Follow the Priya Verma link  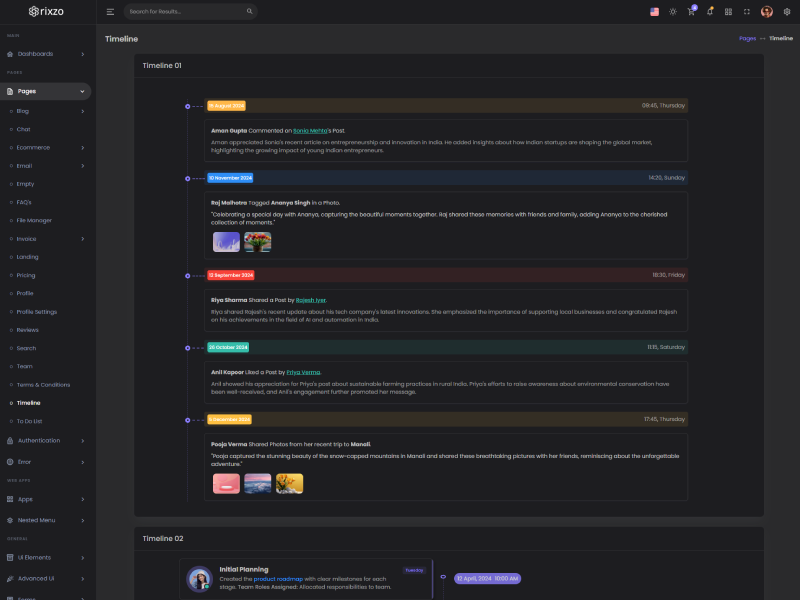tap(303, 371)
